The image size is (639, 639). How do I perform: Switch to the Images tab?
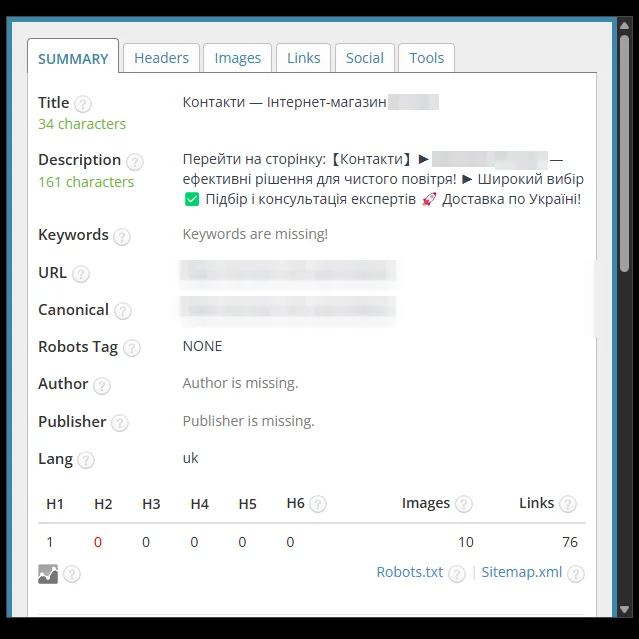[x=238, y=58]
